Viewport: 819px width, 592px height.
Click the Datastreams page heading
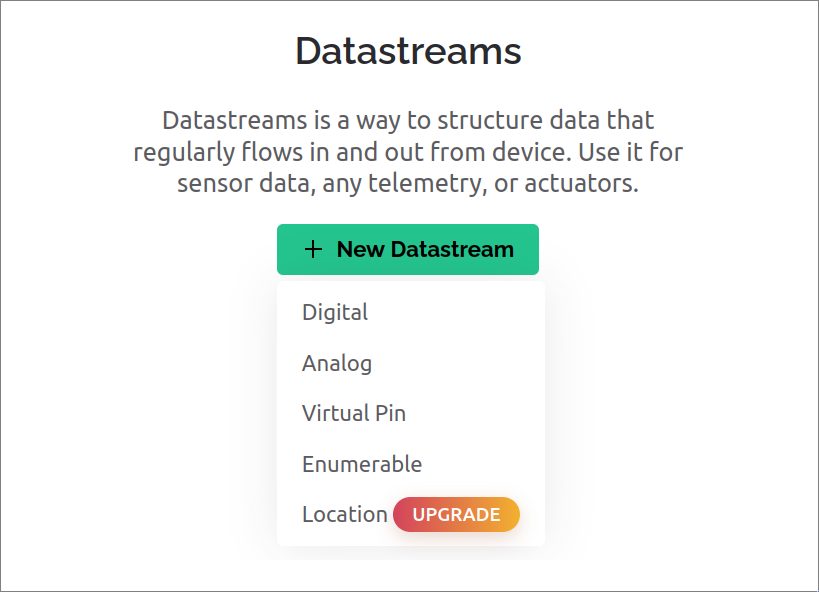pos(408,51)
